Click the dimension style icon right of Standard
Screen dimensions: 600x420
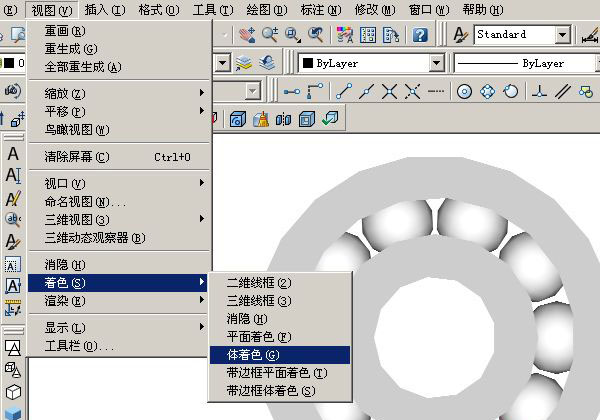(590, 35)
